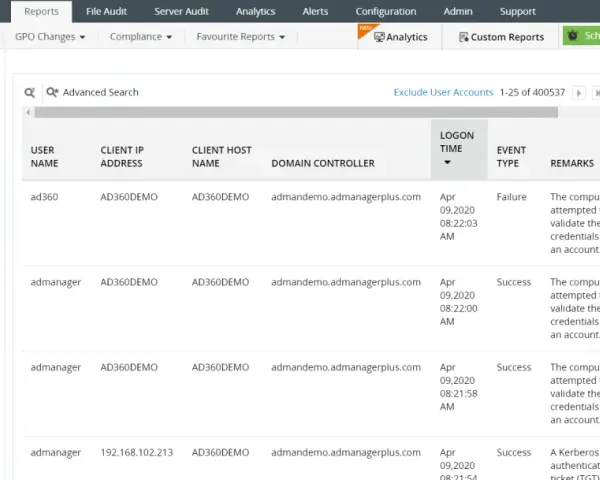Go to next page arrow
This screenshot has height=480, width=600.
pos(579,93)
